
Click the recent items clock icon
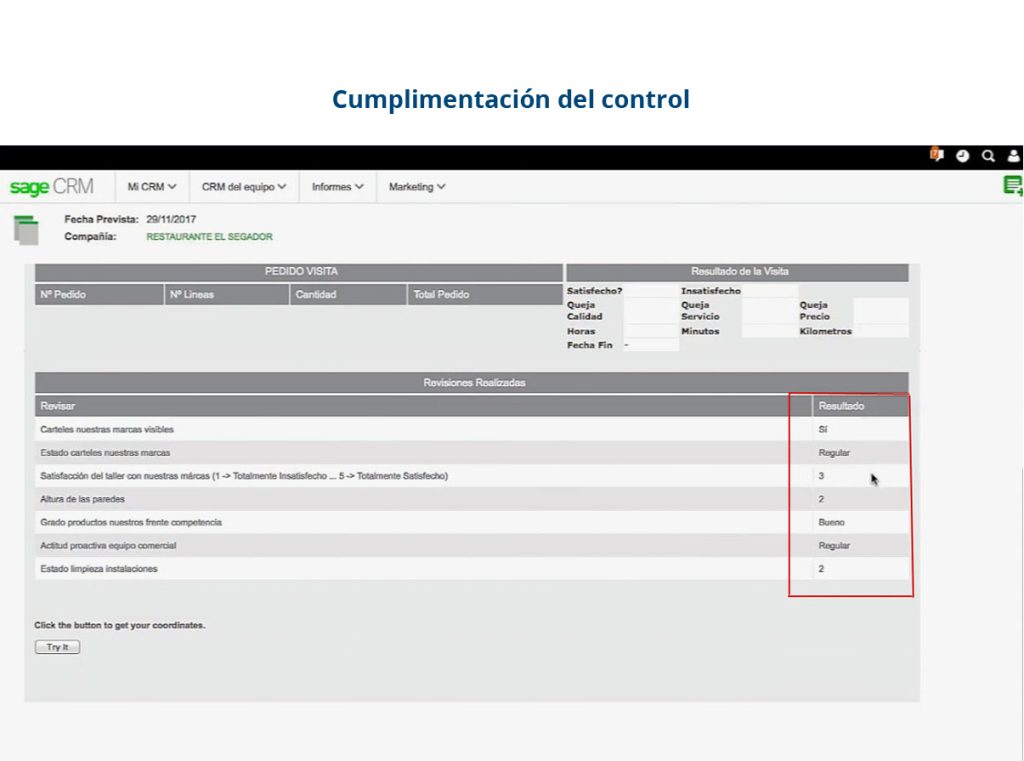pyautogui.click(x=963, y=157)
